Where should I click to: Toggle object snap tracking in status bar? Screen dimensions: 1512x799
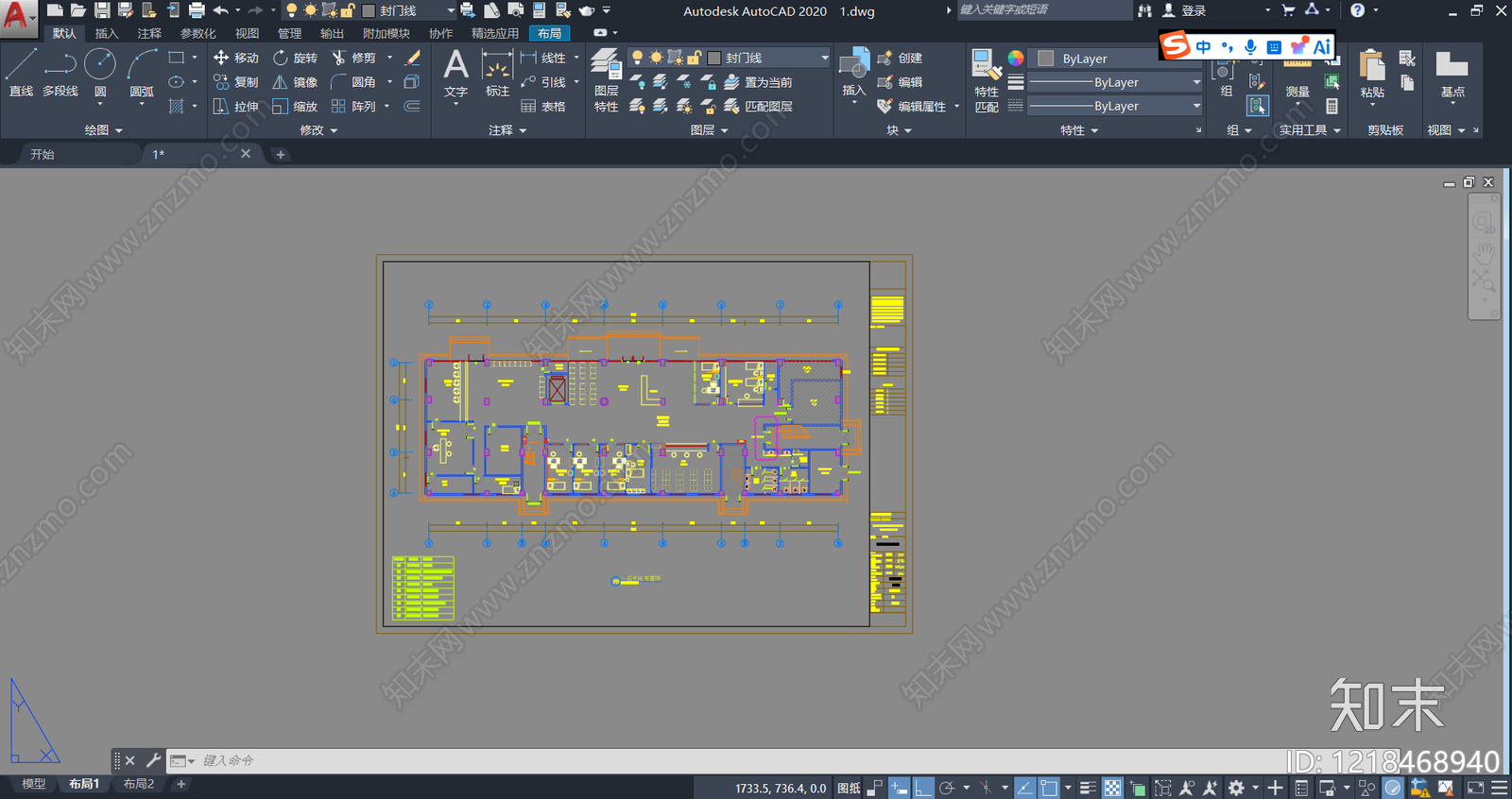pos(1024,788)
